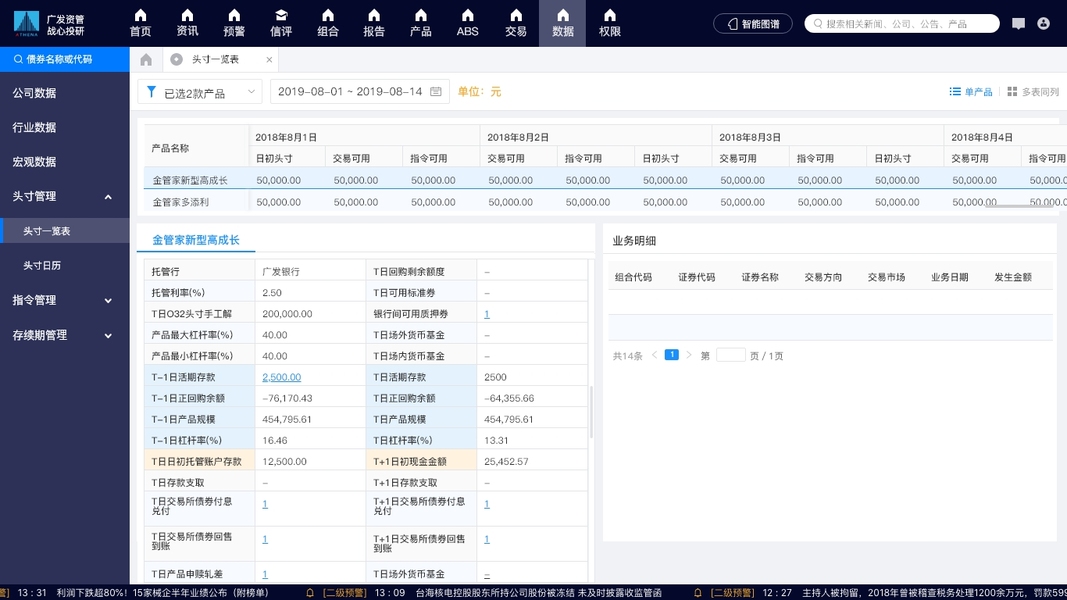1067x600 pixels.
Task: Click the T+1日初现金金额 value 25,452.57
Action: click(x=506, y=461)
